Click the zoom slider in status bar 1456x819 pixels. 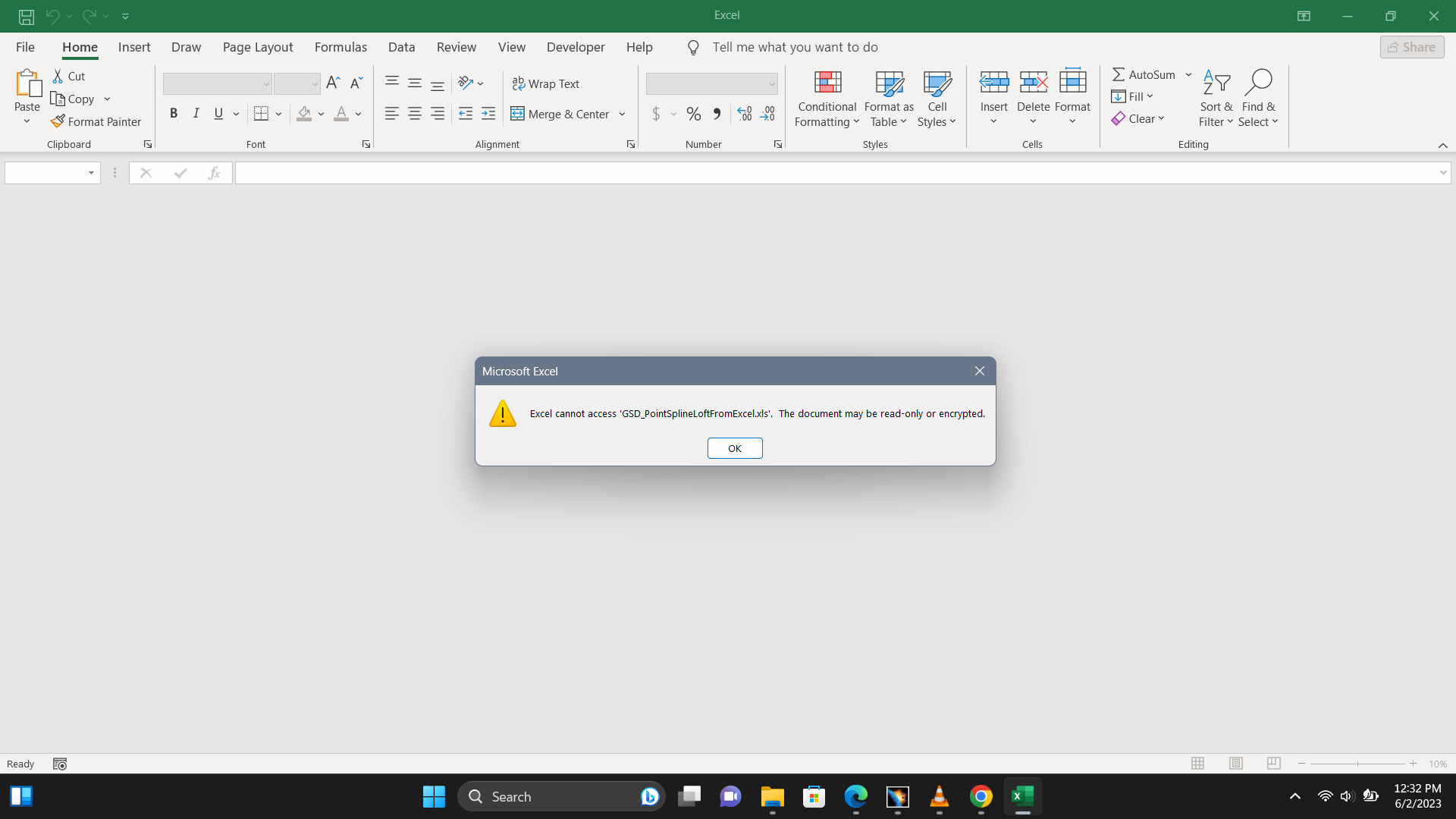click(1357, 764)
